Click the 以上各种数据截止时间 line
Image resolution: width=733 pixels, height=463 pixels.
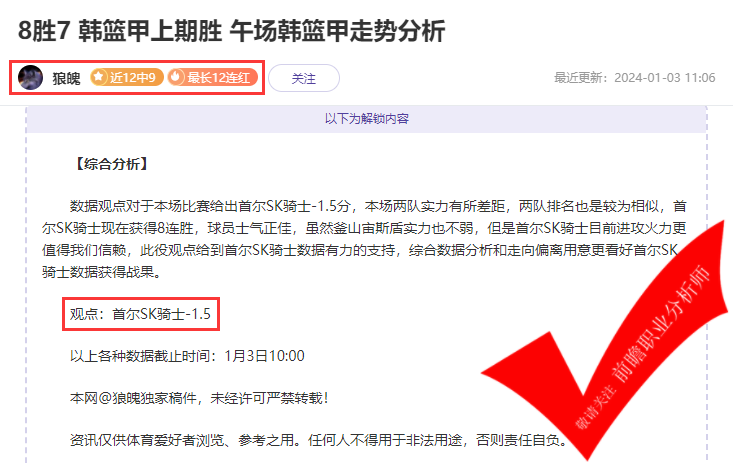(187, 356)
